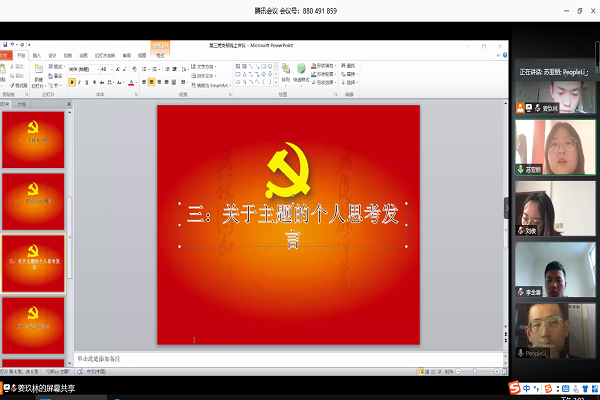
Task: Switch to the Insert ribbon tab
Action: pyautogui.click(x=37, y=55)
